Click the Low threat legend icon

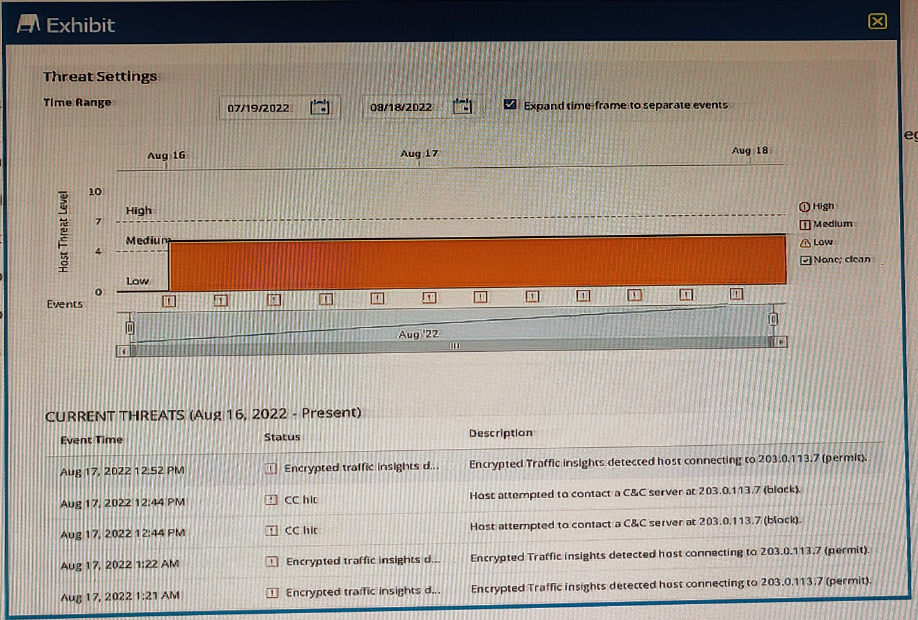click(804, 242)
